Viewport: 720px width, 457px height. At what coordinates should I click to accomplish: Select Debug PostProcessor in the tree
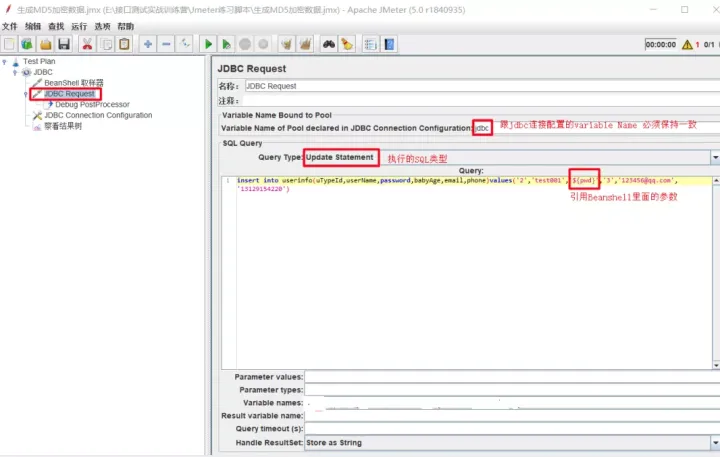[92, 104]
